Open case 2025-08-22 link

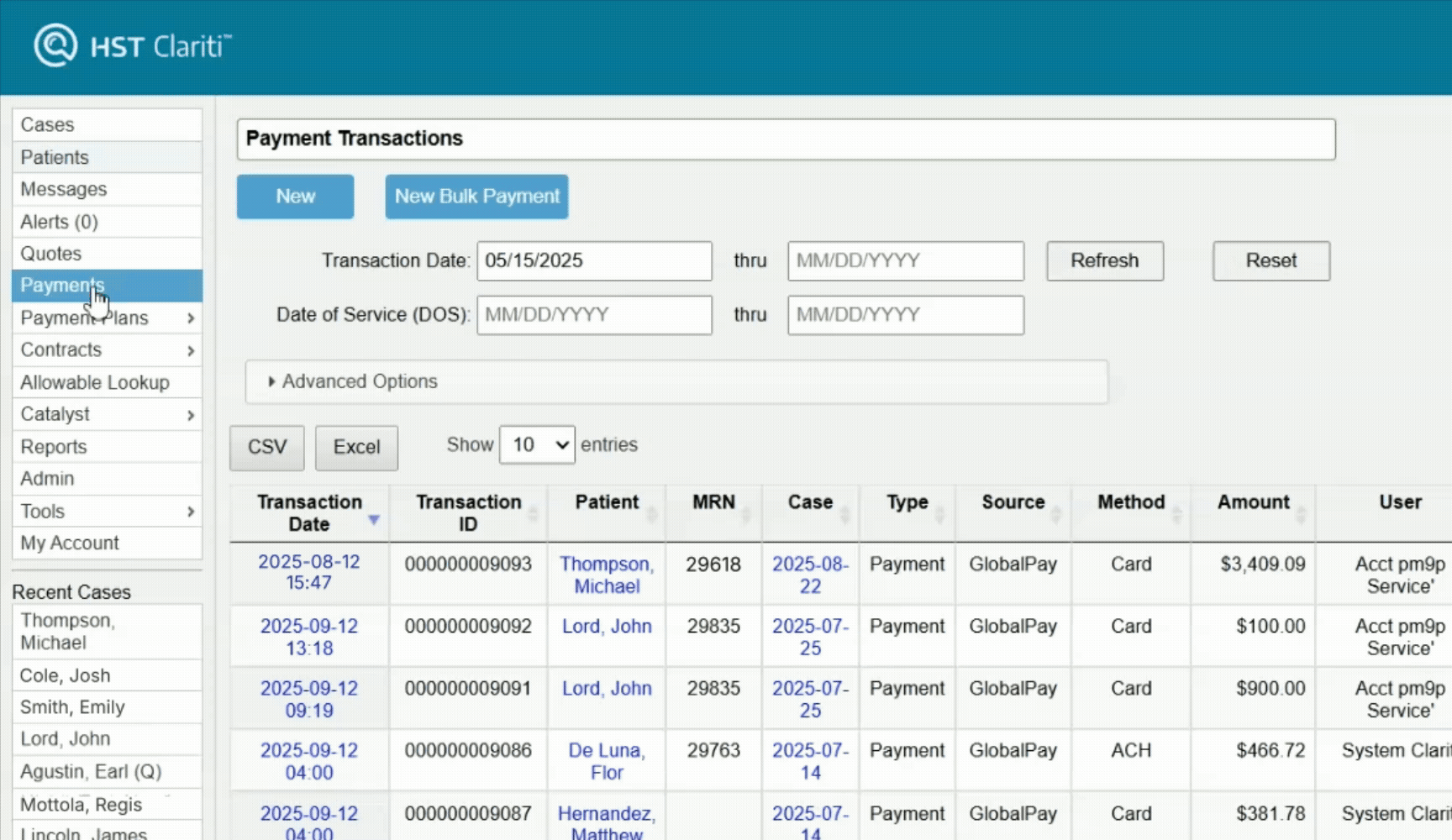pos(810,575)
